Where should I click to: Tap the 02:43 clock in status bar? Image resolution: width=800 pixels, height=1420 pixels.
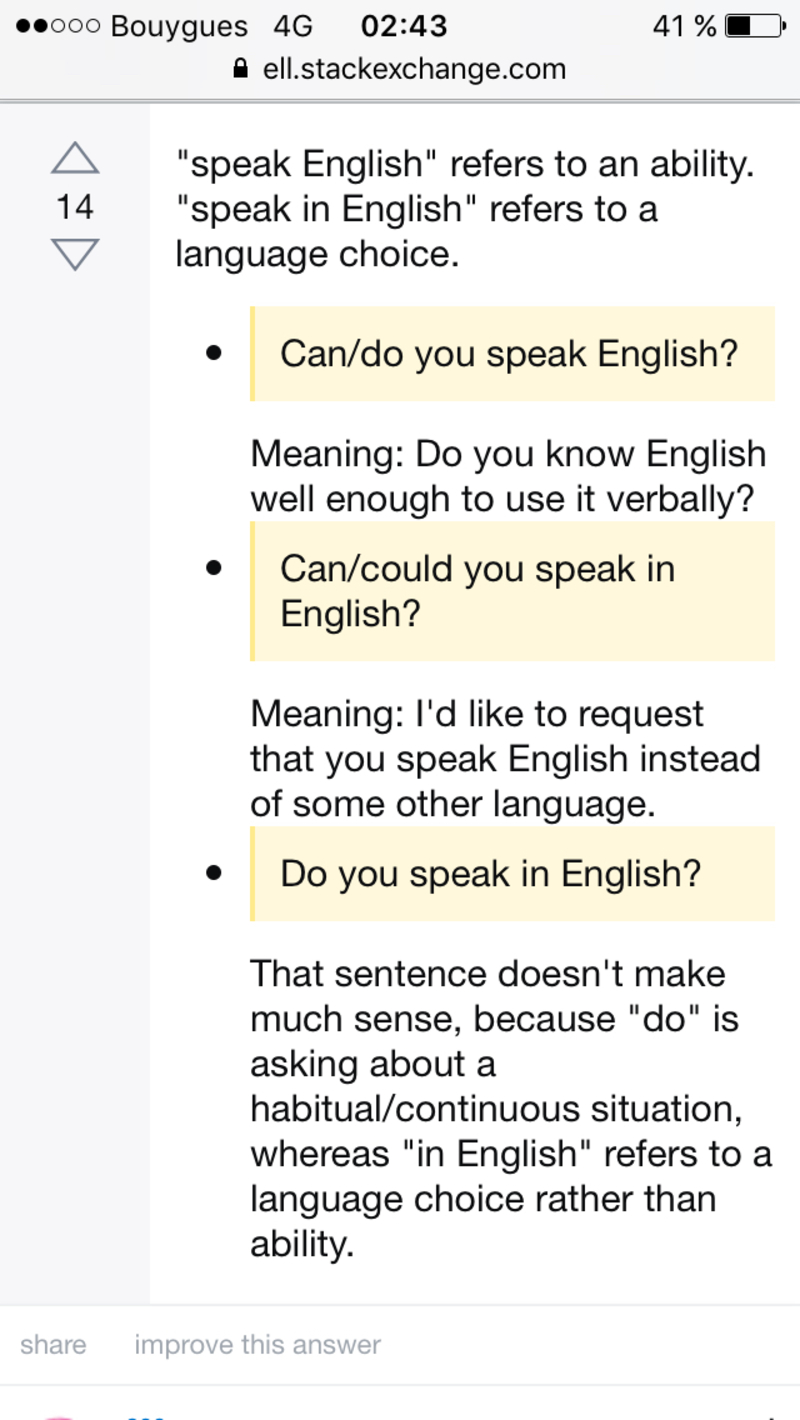click(x=403, y=26)
